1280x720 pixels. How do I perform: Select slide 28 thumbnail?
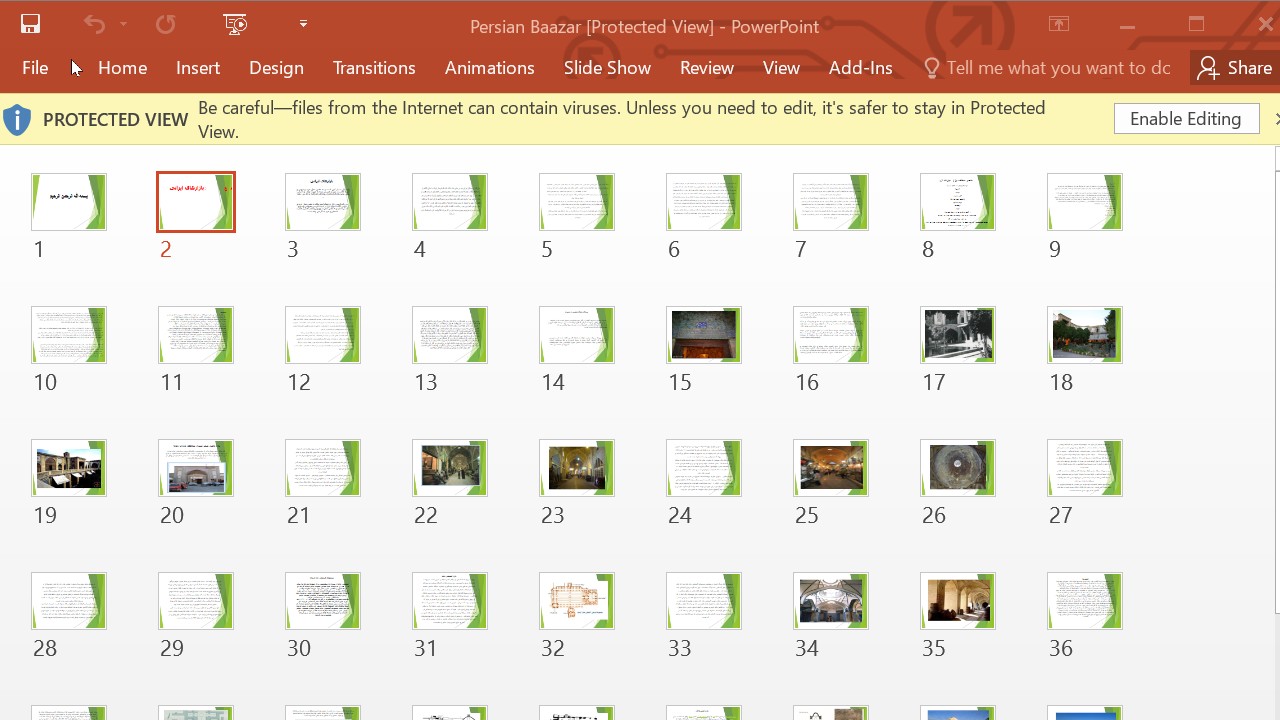(x=69, y=601)
